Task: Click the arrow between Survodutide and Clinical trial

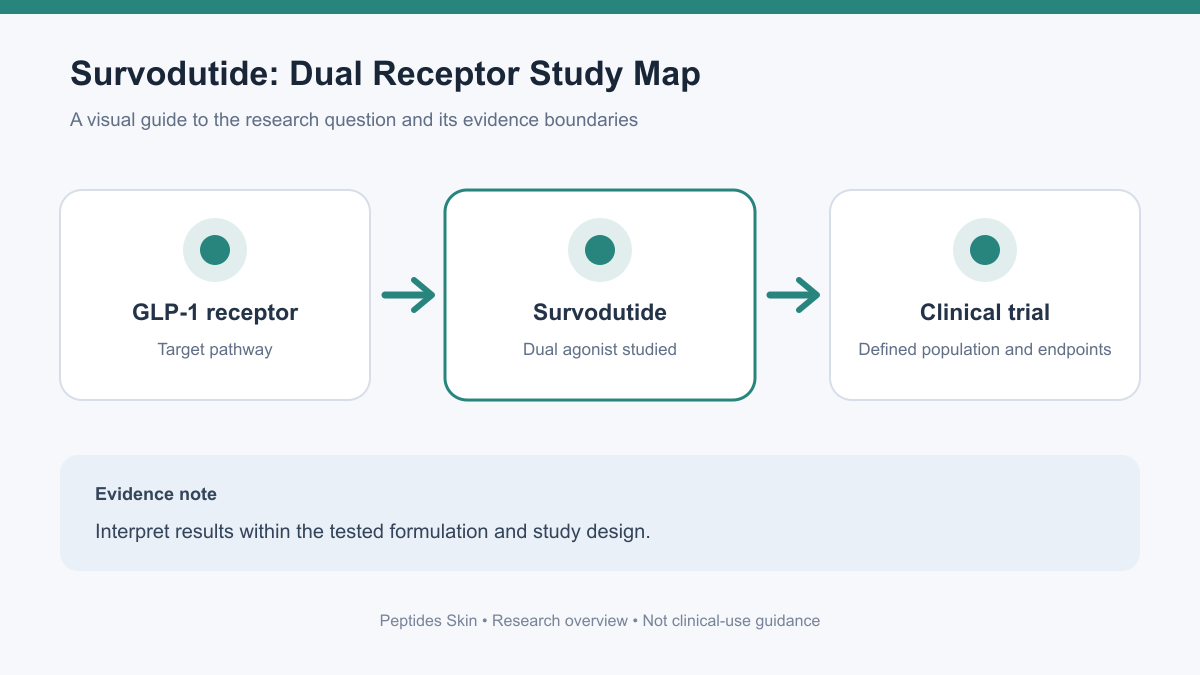Action: pyautogui.click(x=793, y=295)
